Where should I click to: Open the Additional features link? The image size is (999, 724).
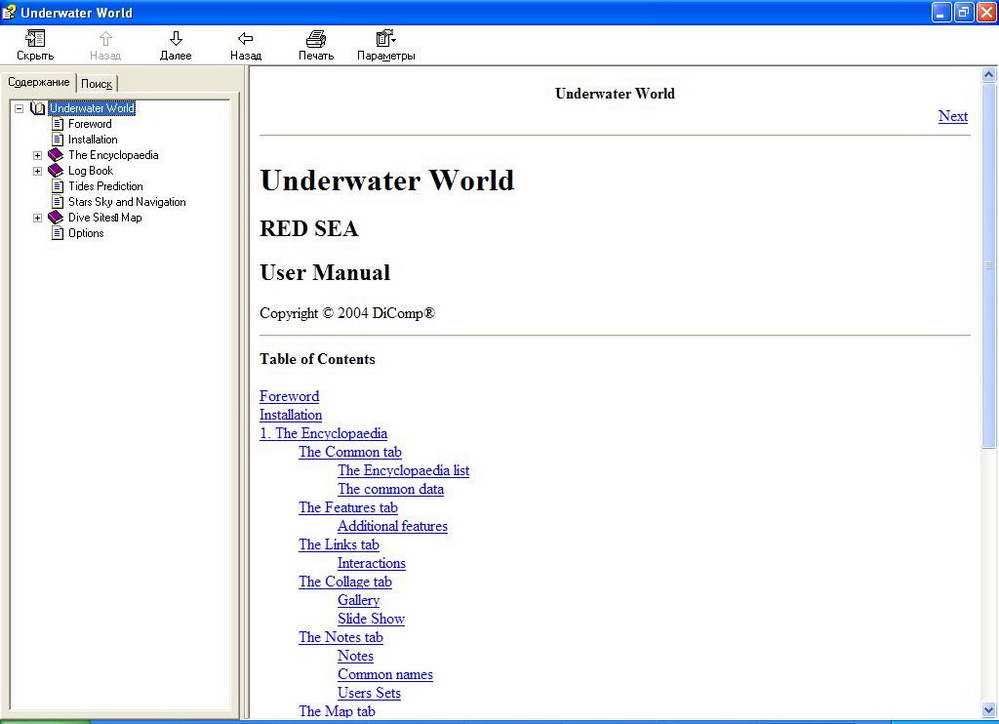(392, 526)
